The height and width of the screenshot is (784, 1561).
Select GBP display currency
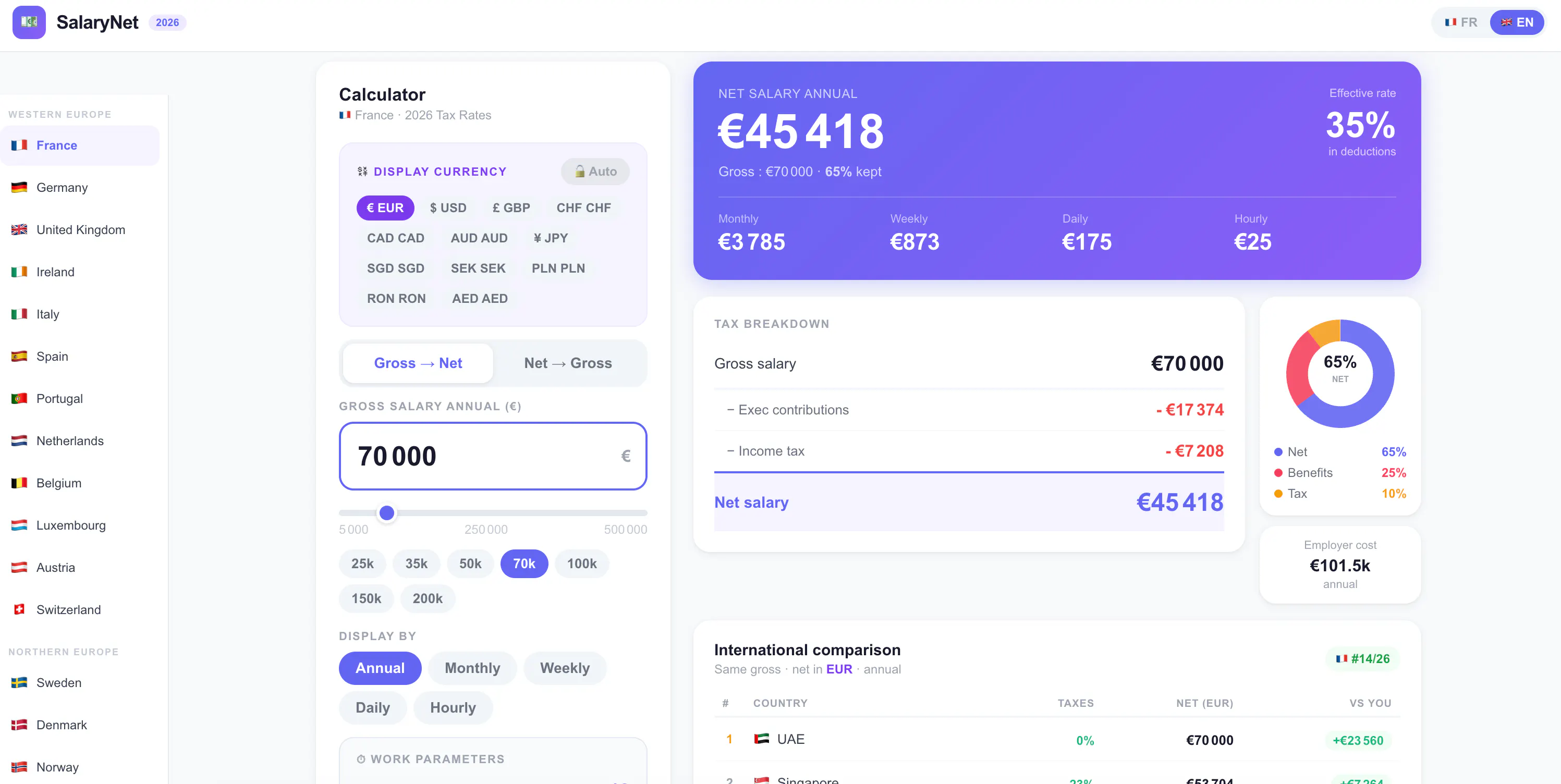(511, 208)
